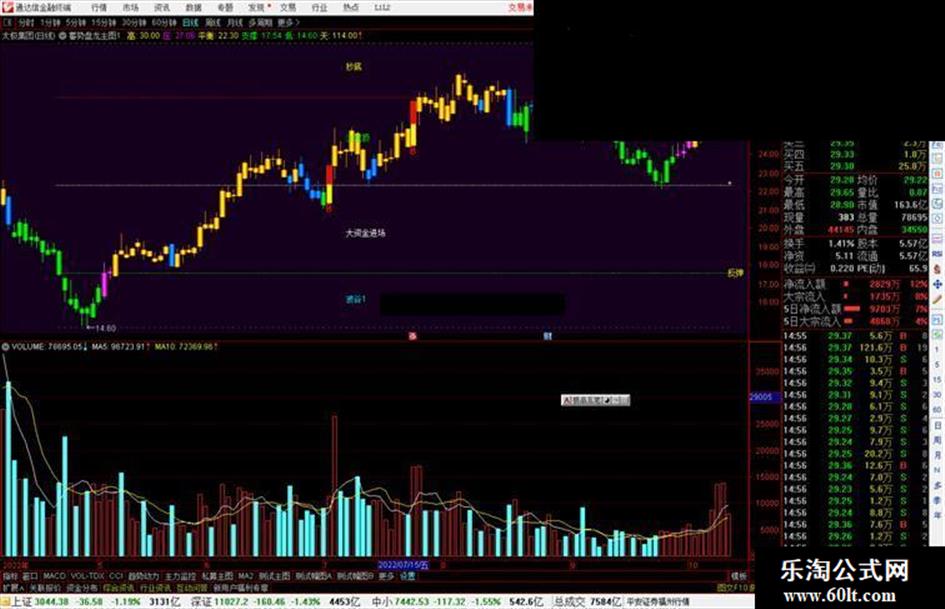Click the 模板 button

739,576
